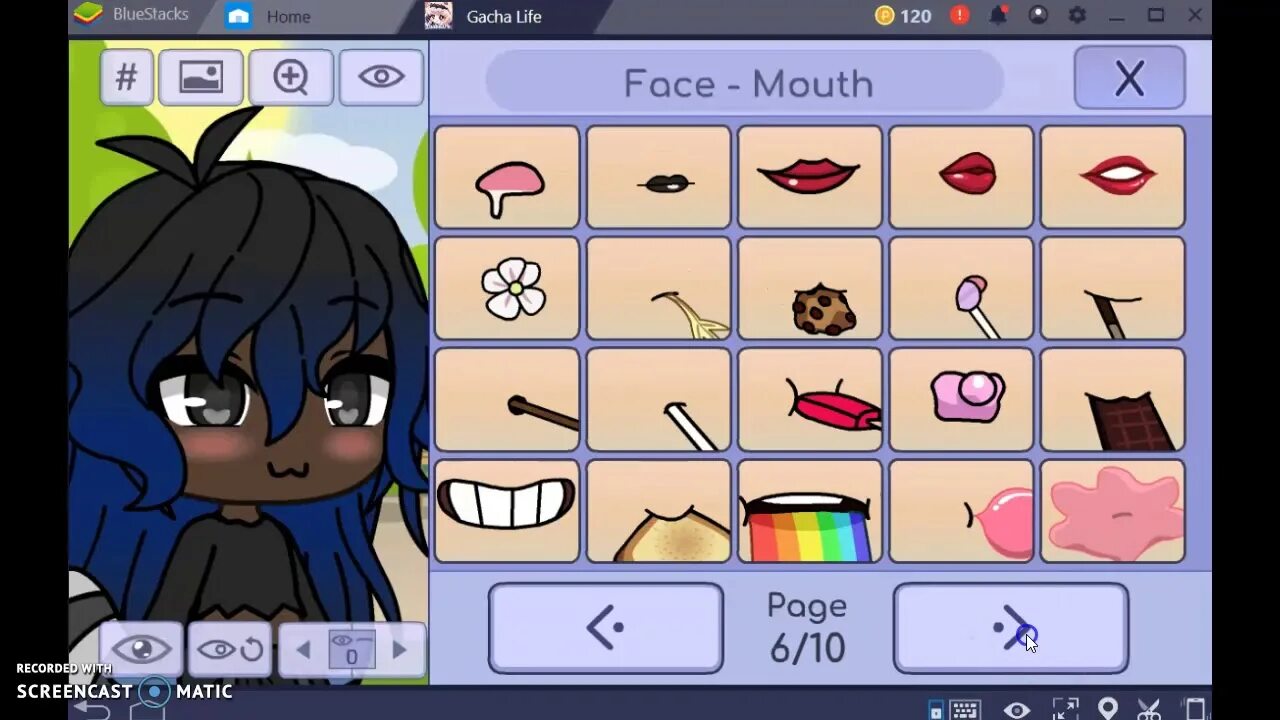This screenshot has height=720, width=1280.
Task: Choose the chocolate chip cookie mouth
Action: [810, 288]
